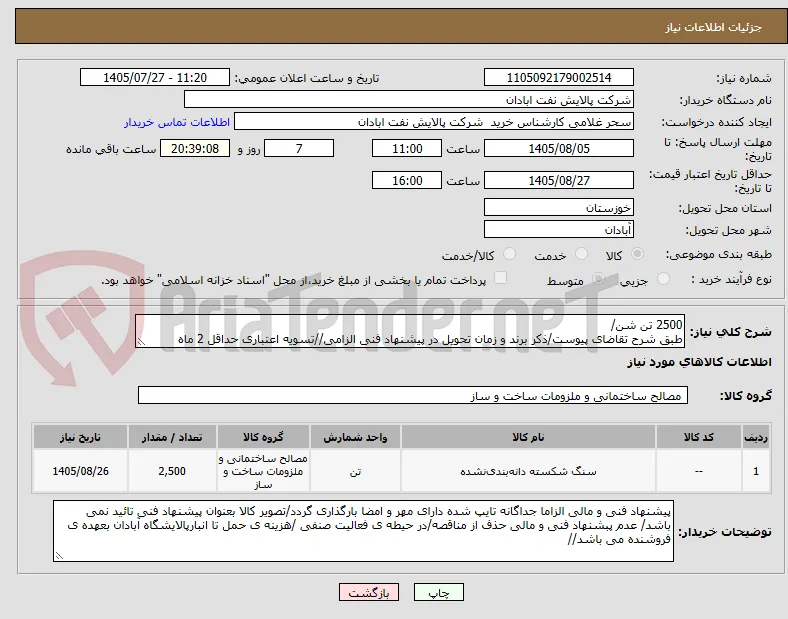Click the unit cell تن
The width and height of the screenshot is (788, 619).
tap(355, 471)
